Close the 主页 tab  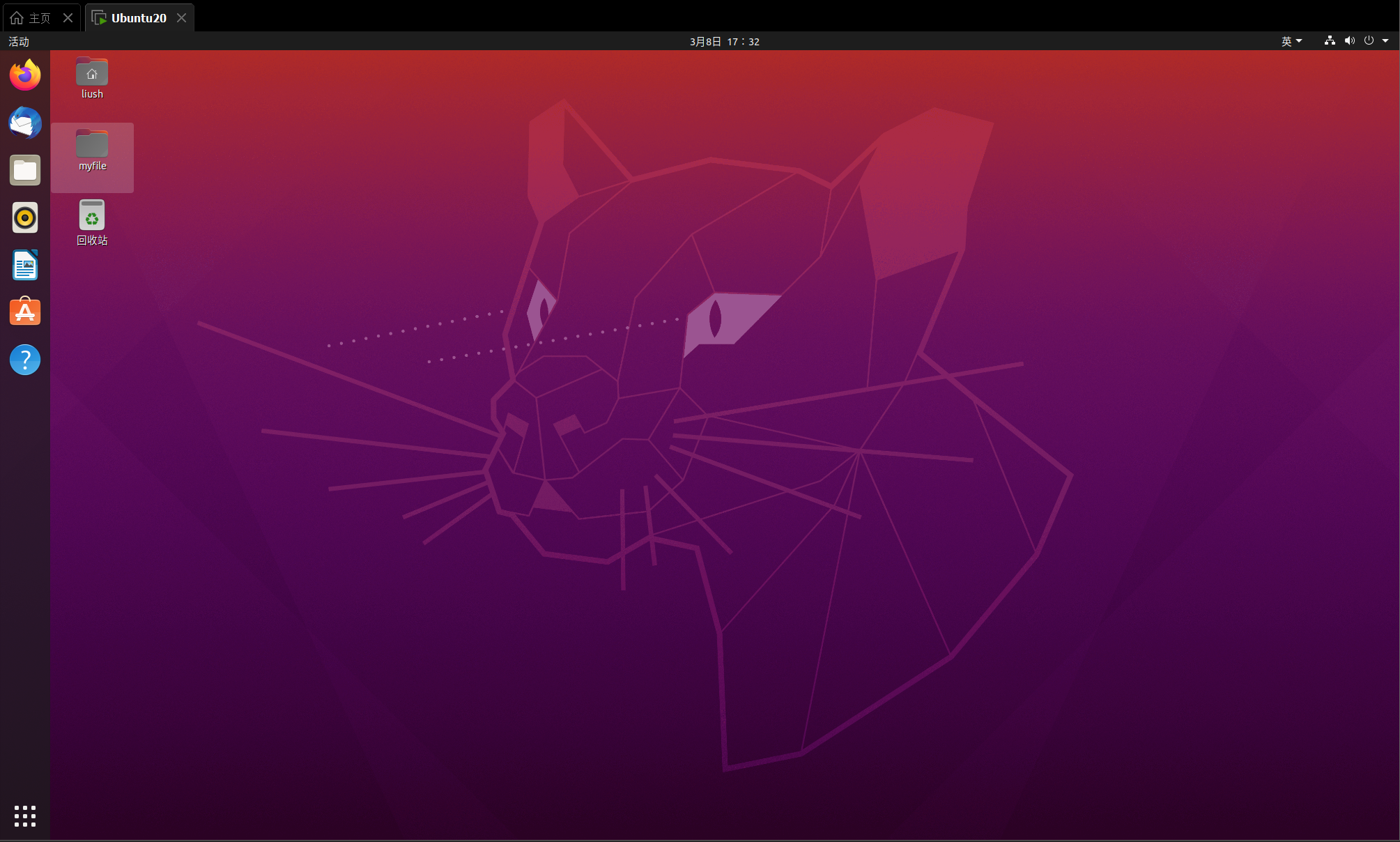[x=68, y=18]
